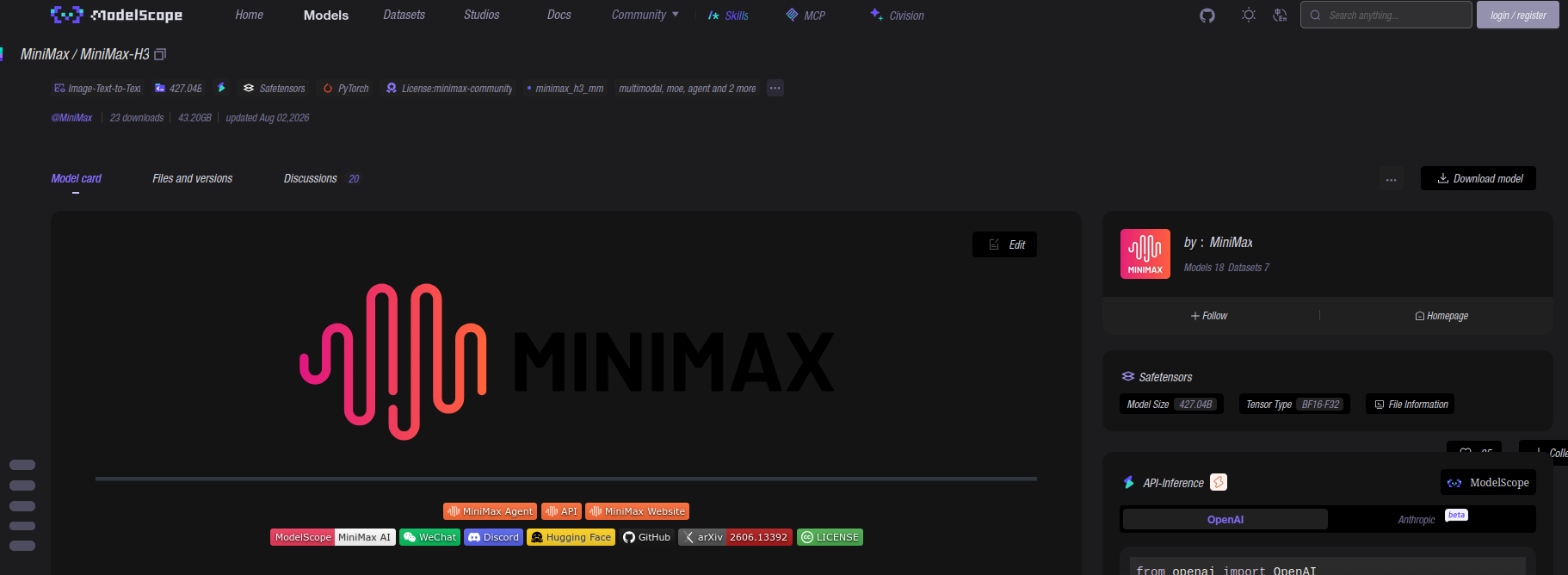This screenshot has width=1568, height=575.
Task: Go to the Home page
Action: pyautogui.click(x=250, y=15)
